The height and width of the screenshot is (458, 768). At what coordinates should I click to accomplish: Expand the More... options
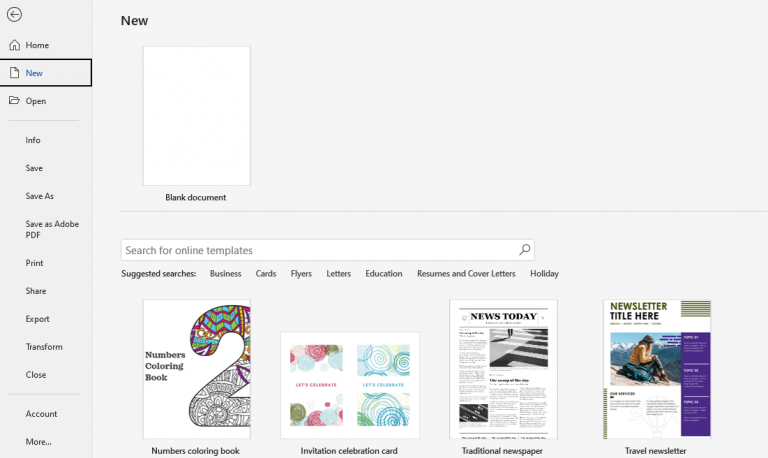38,441
